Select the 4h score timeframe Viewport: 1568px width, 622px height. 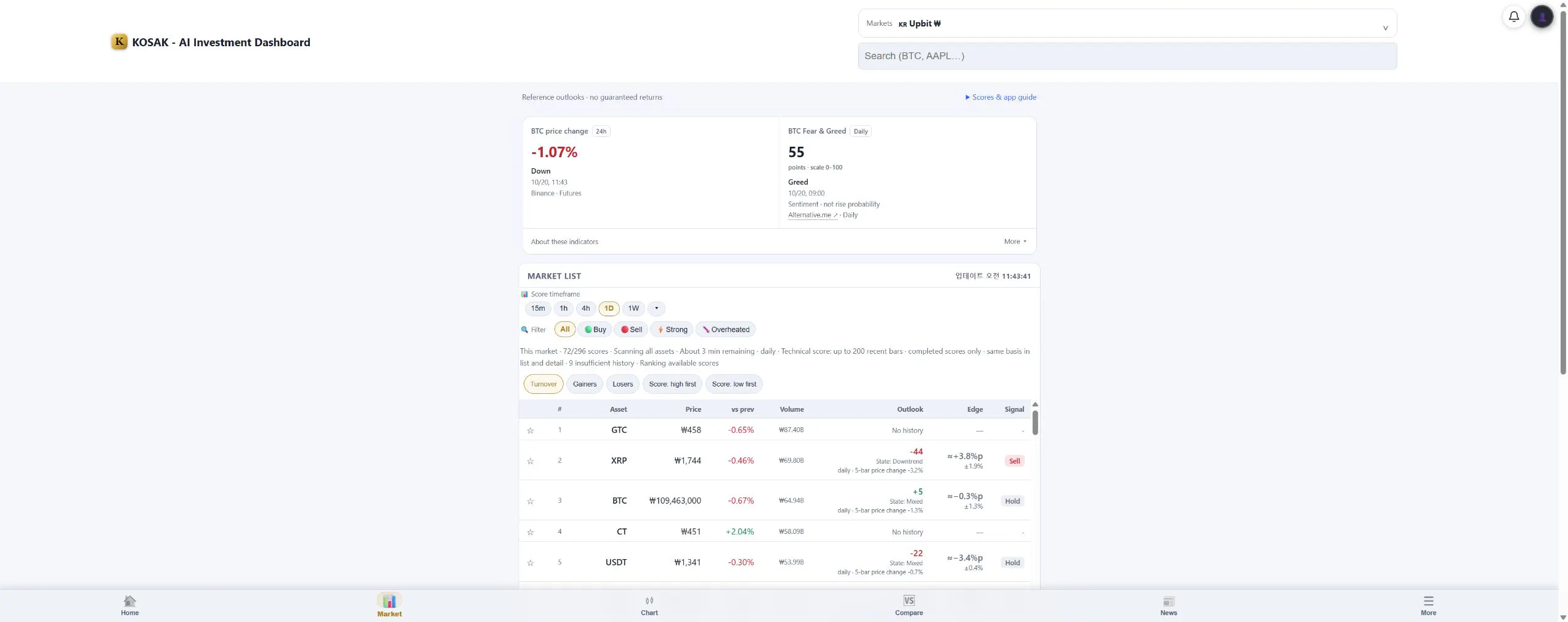585,308
